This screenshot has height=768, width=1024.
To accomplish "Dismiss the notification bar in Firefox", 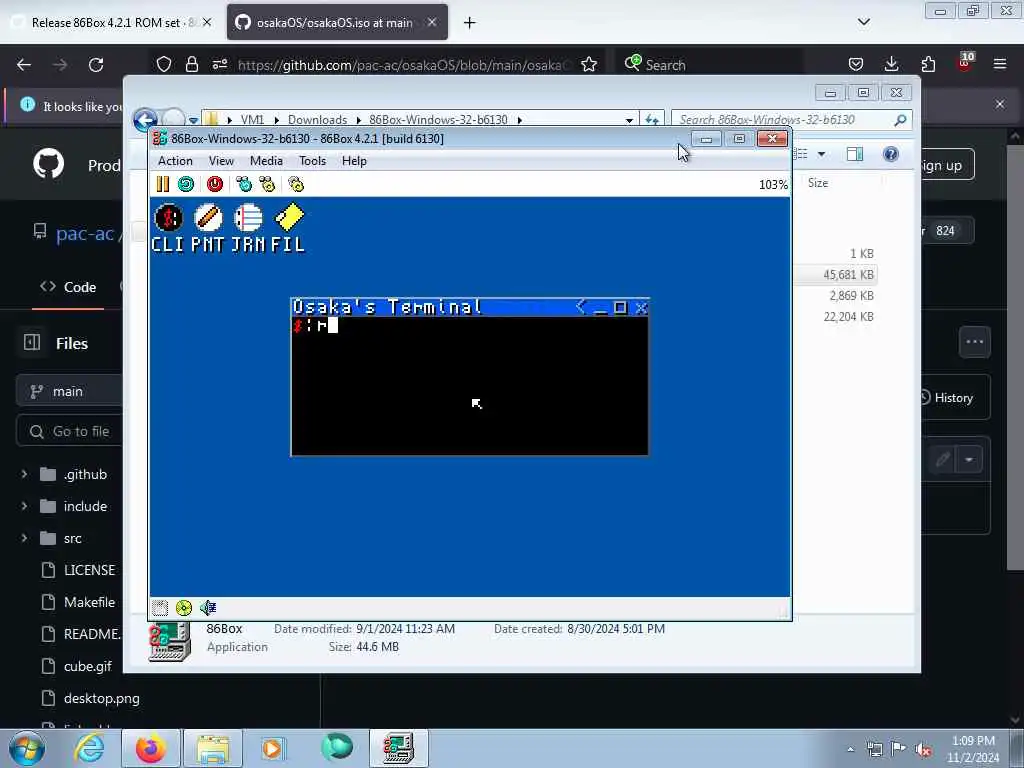I will pos(999,104).
